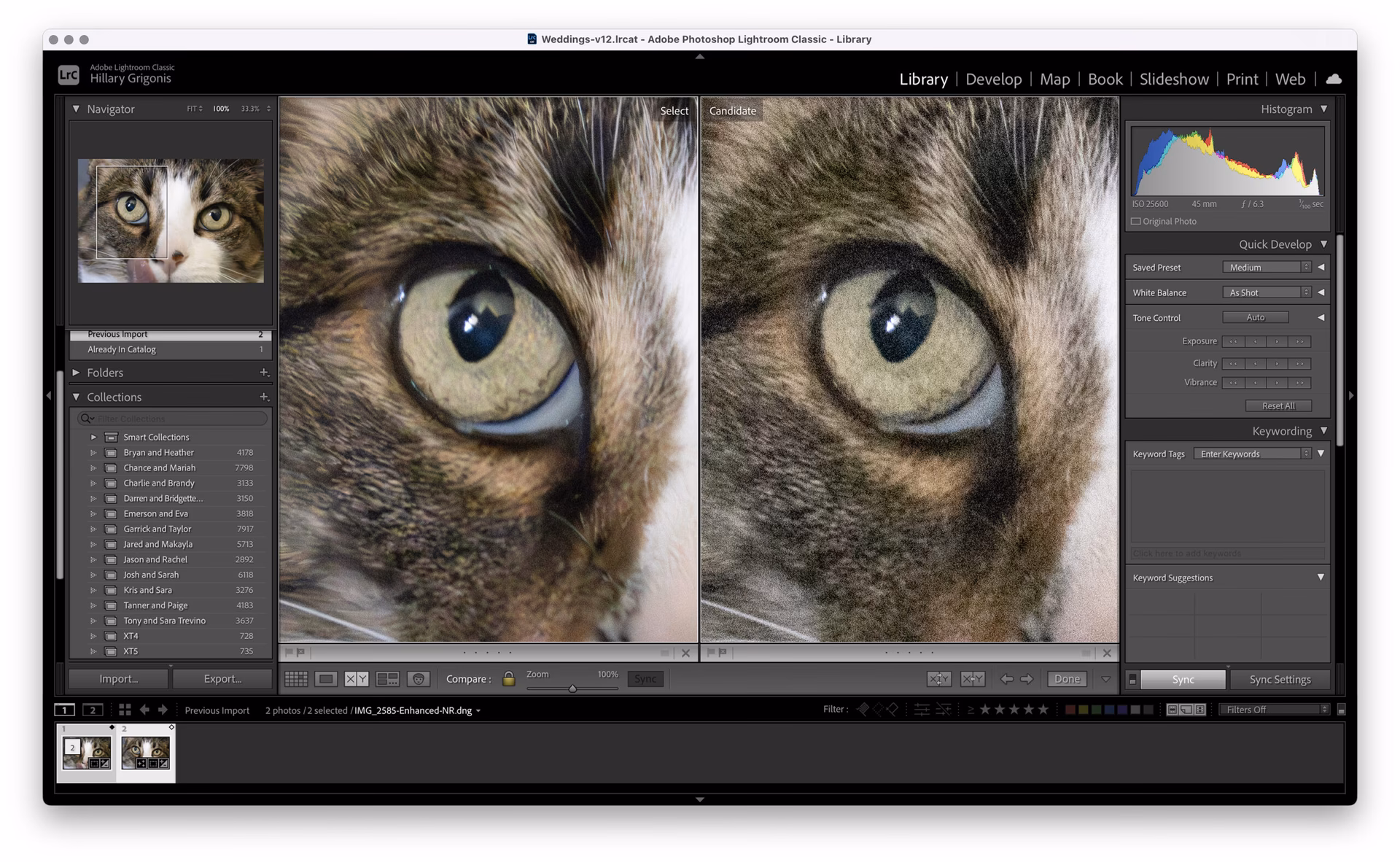The width and height of the screenshot is (1400, 862).
Task: Switch to Grid view in the toolbar
Action: pyautogui.click(x=296, y=678)
